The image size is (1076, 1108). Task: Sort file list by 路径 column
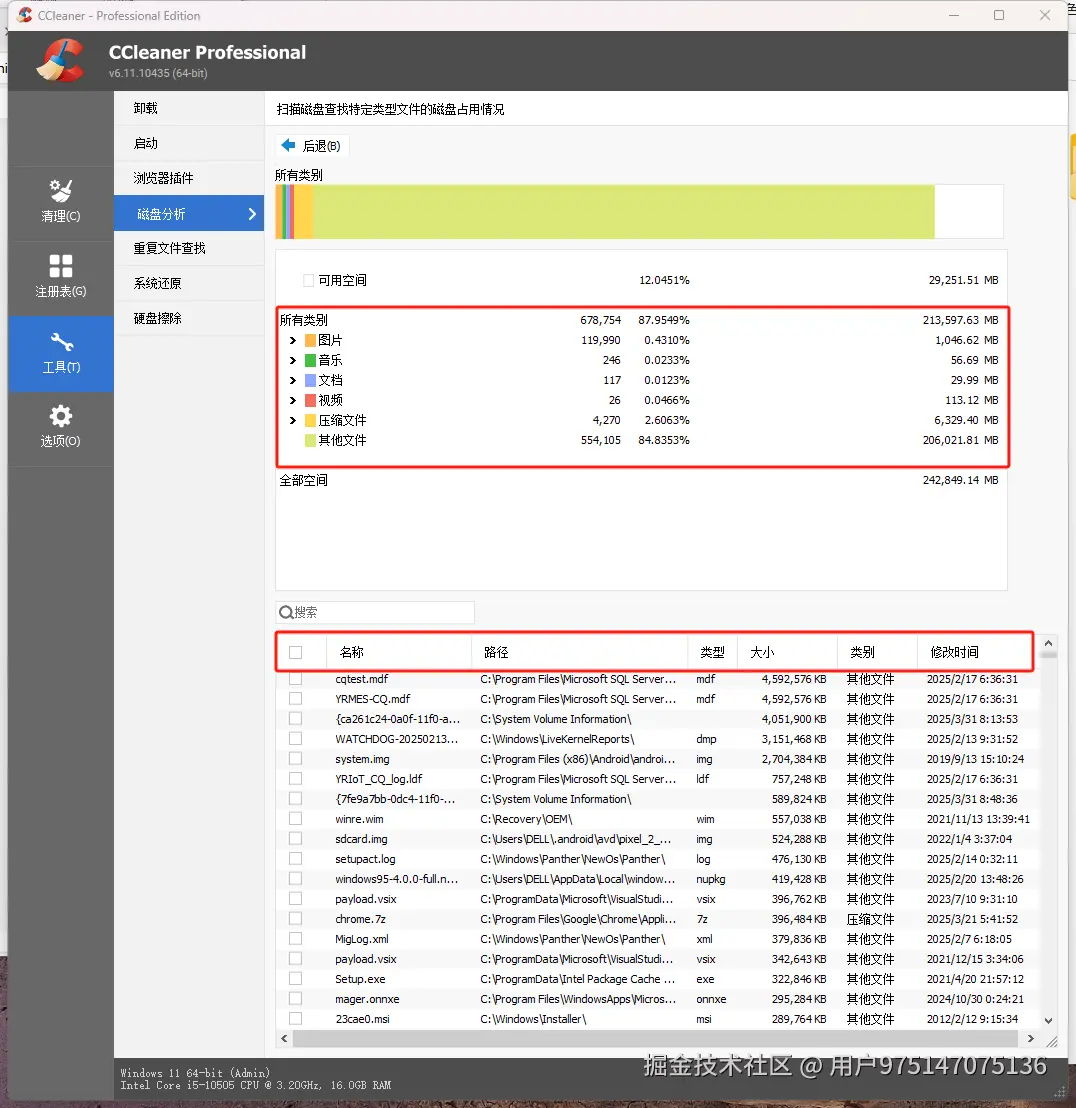pyautogui.click(x=579, y=652)
